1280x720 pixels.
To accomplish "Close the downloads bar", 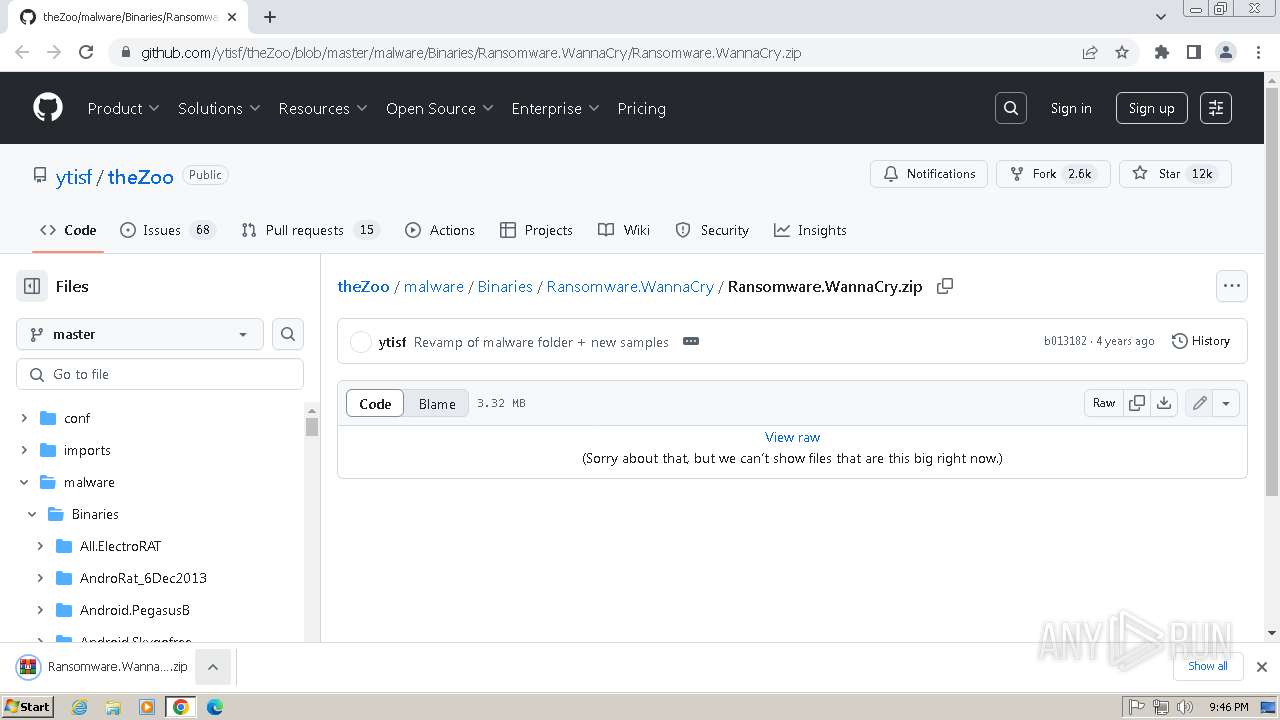I will click(x=1262, y=666).
